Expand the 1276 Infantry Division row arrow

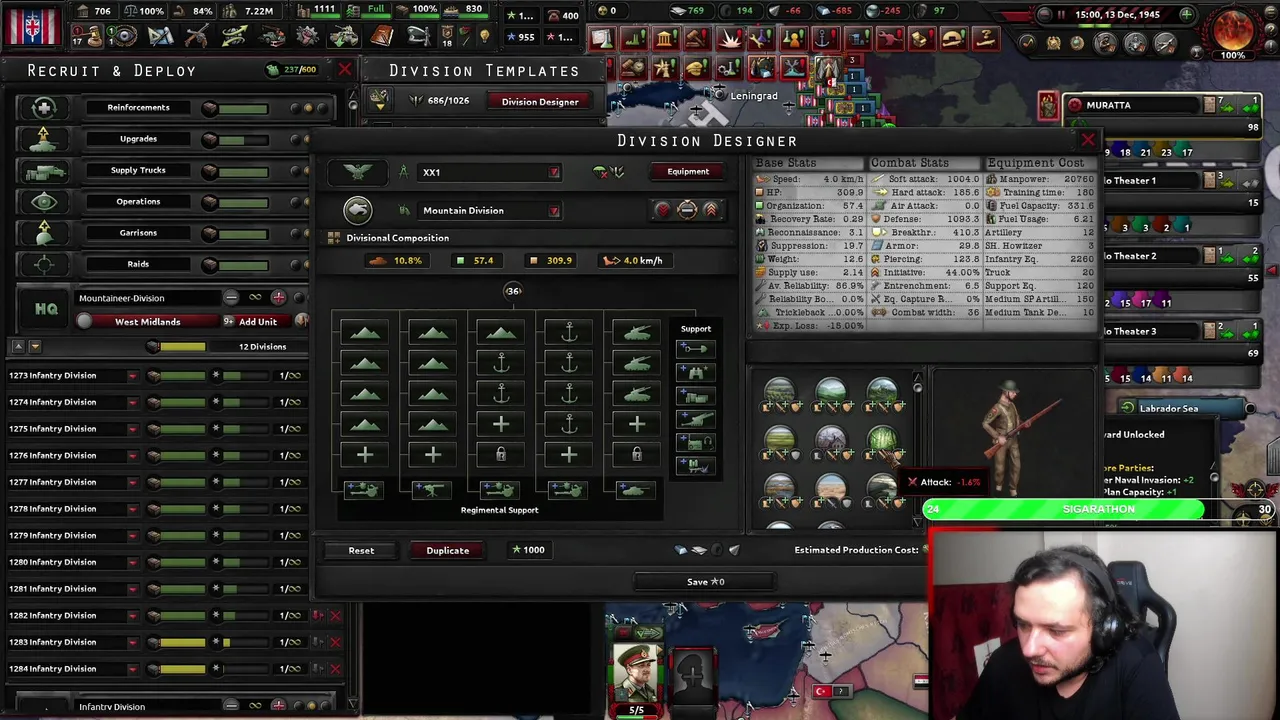pos(132,456)
